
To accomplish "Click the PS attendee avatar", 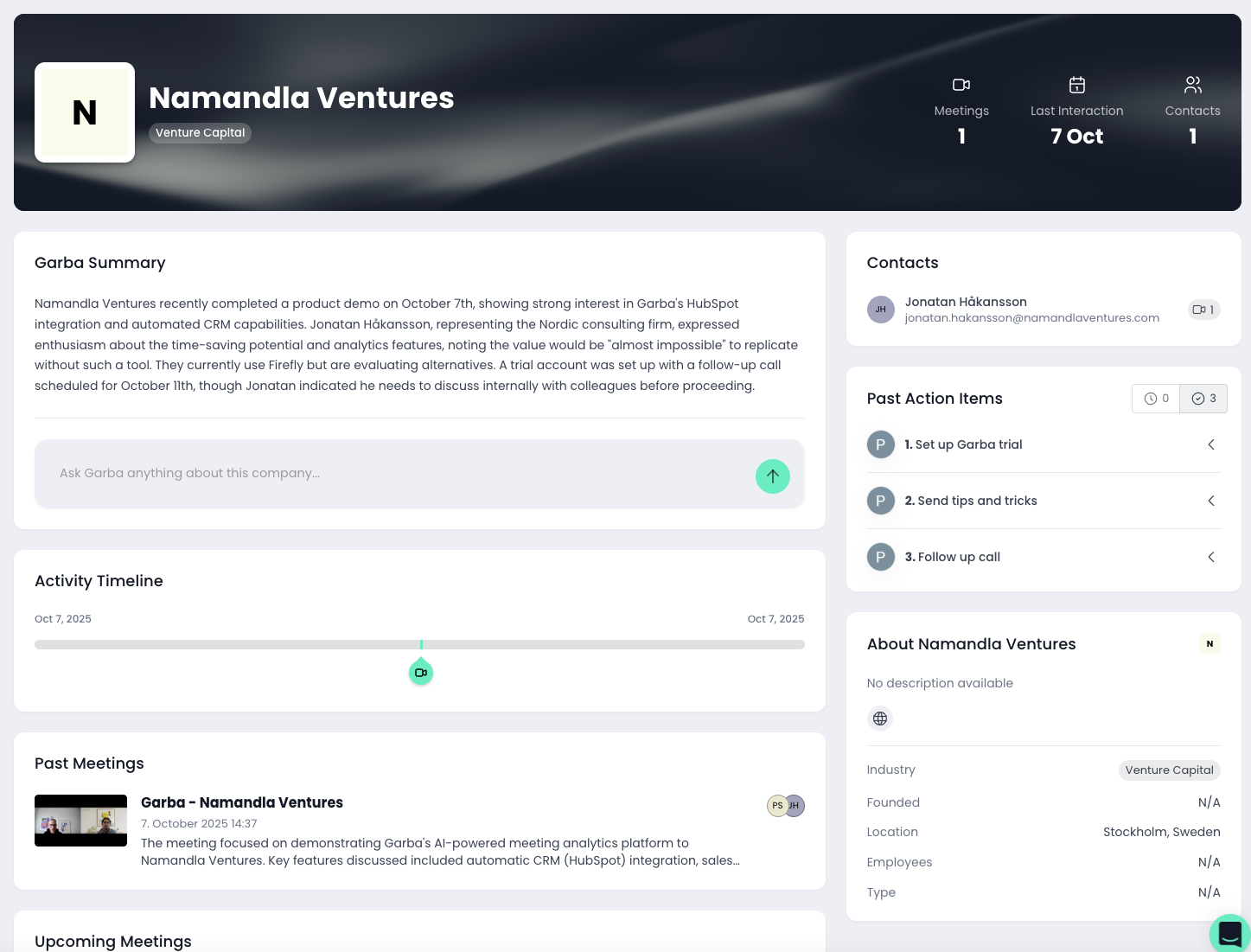I will pyautogui.click(x=777, y=806).
